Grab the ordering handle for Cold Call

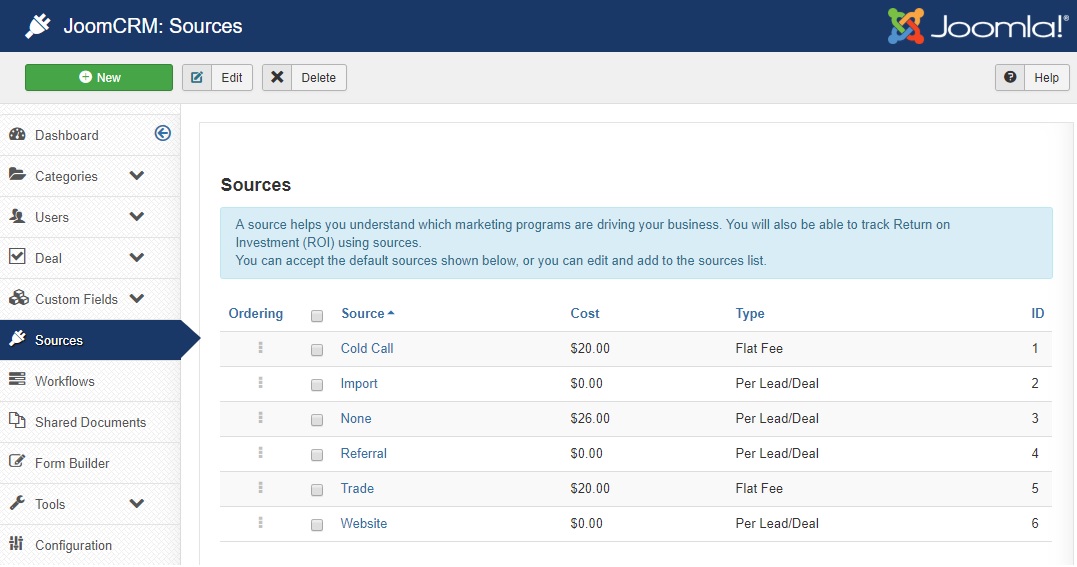click(x=260, y=348)
